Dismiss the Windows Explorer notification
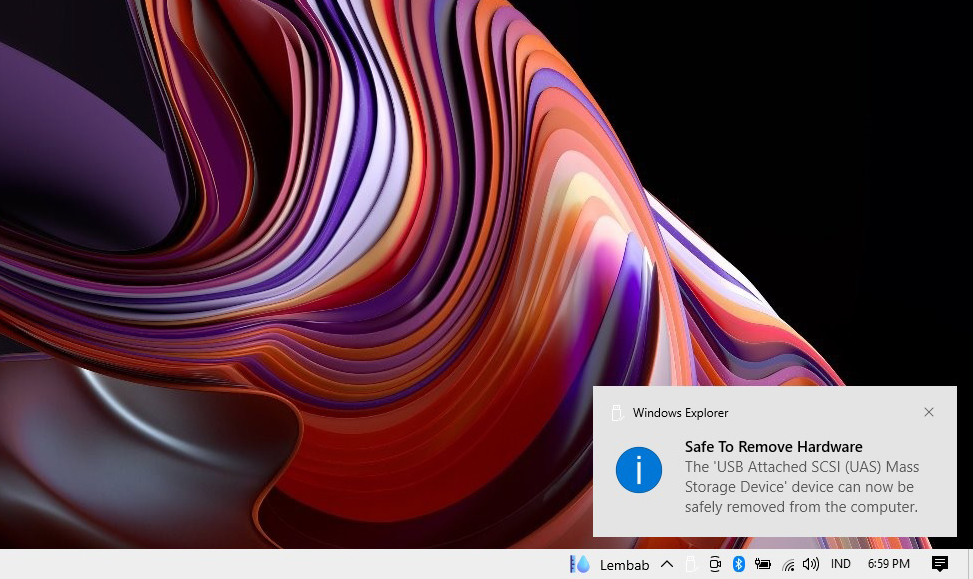Image resolution: width=973 pixels, height=579 pixels. click(x=929, y=412)
